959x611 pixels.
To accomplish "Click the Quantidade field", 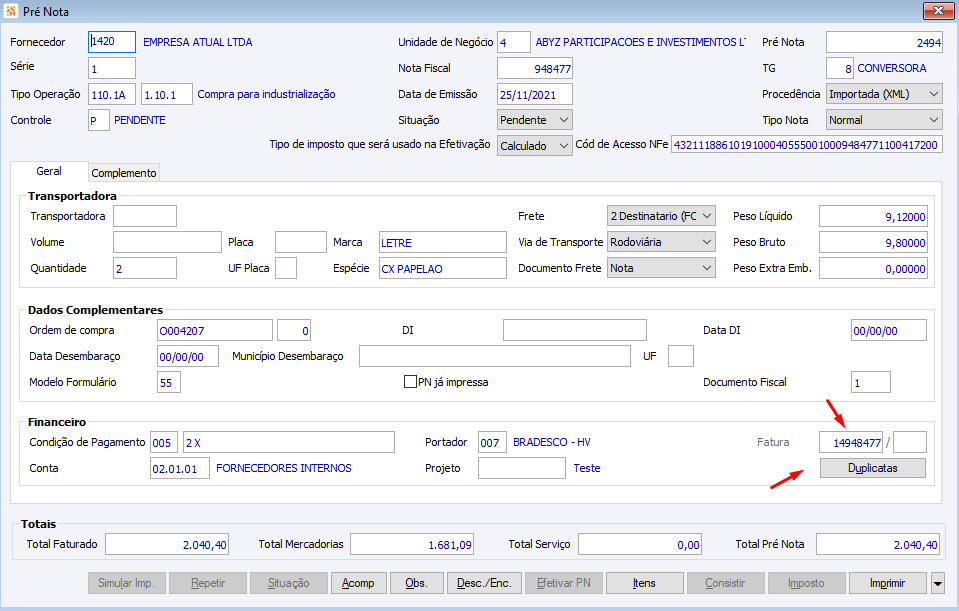I will tap(145, 268).
